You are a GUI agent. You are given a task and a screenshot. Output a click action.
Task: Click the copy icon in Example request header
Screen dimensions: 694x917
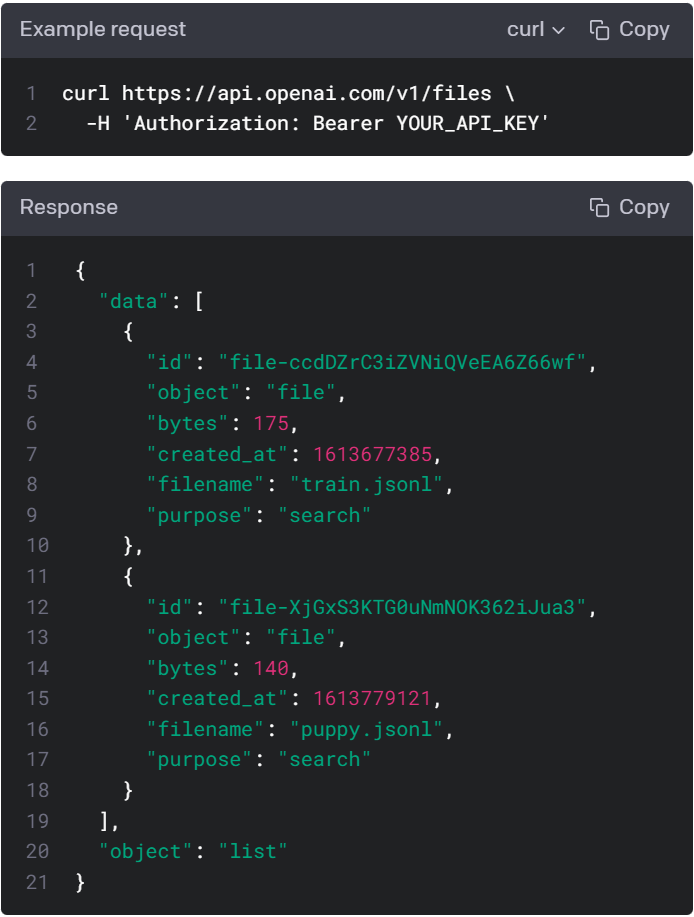(x=600, y=30)
